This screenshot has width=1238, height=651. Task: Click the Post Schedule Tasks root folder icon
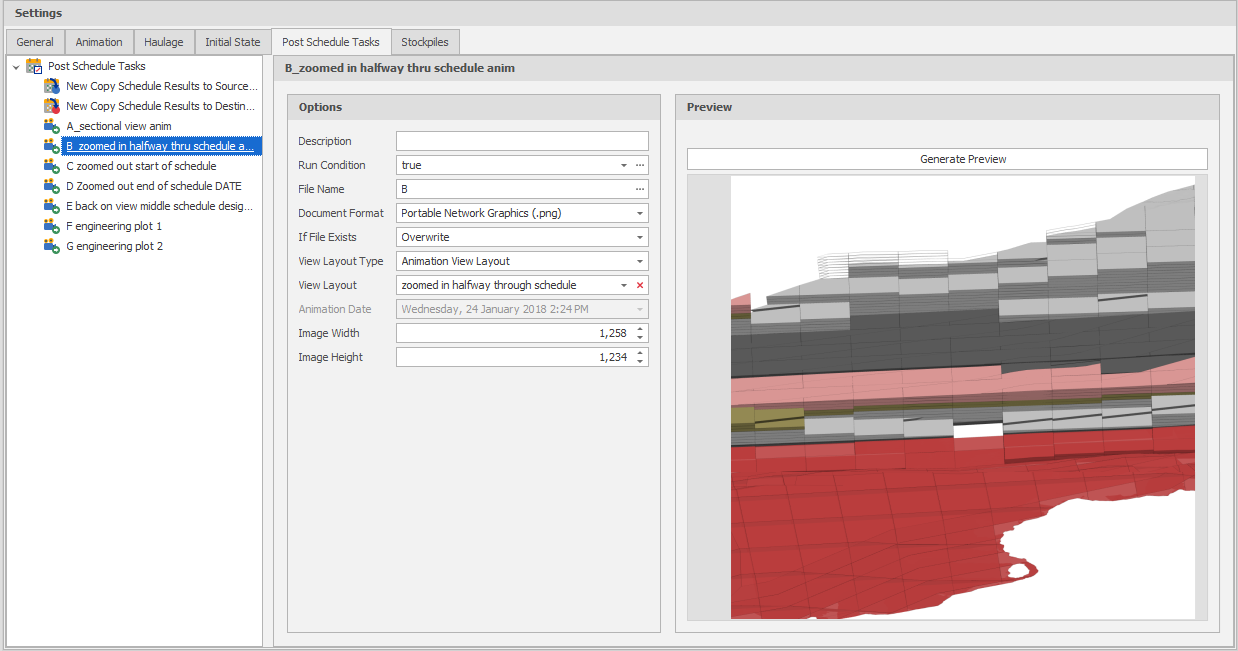pos(34,66)
